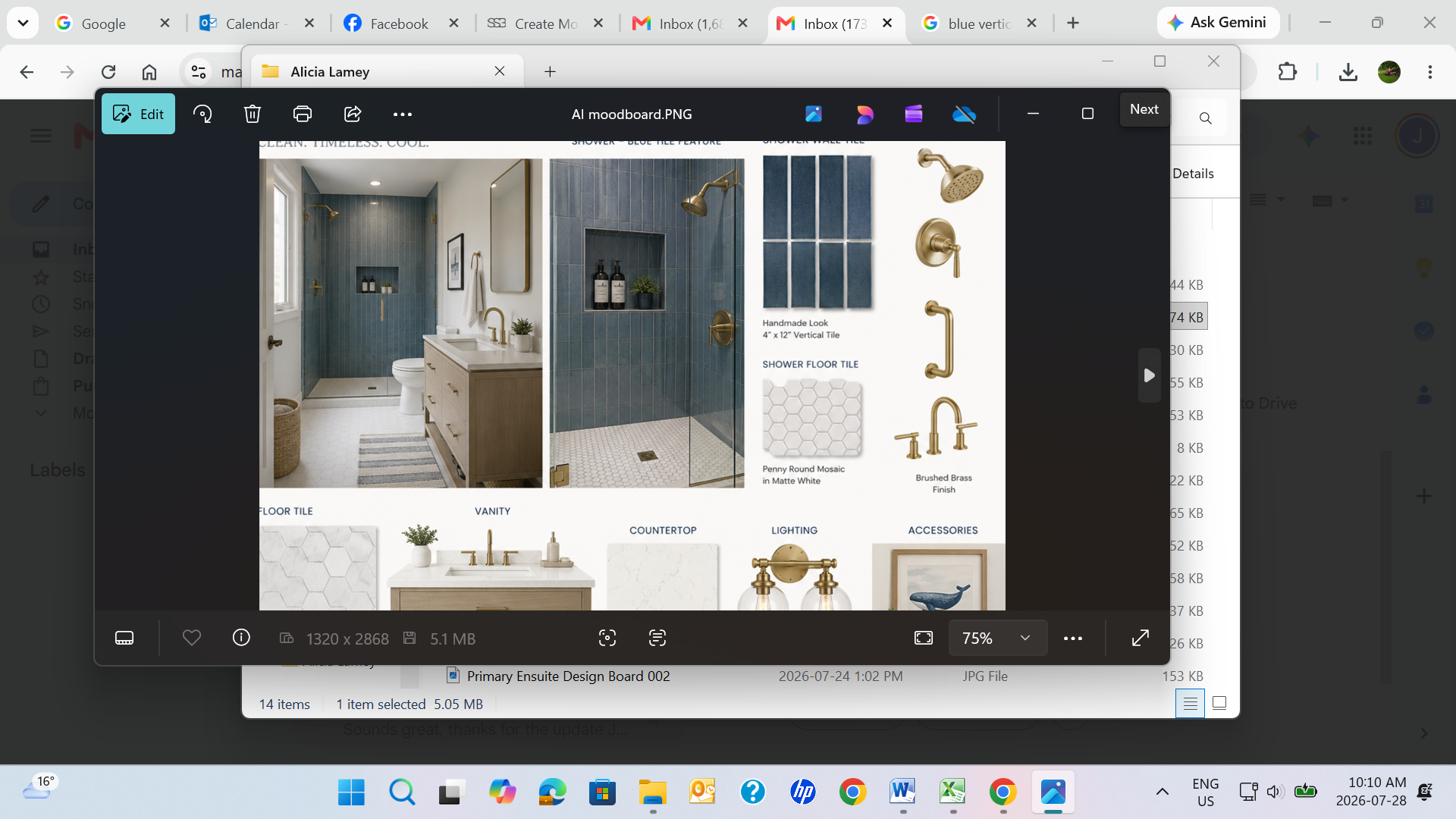The width and height of the screenshot is (1456, 819).
Task: Open the weather widget showing 16°
Action: [x=40, y=789]
